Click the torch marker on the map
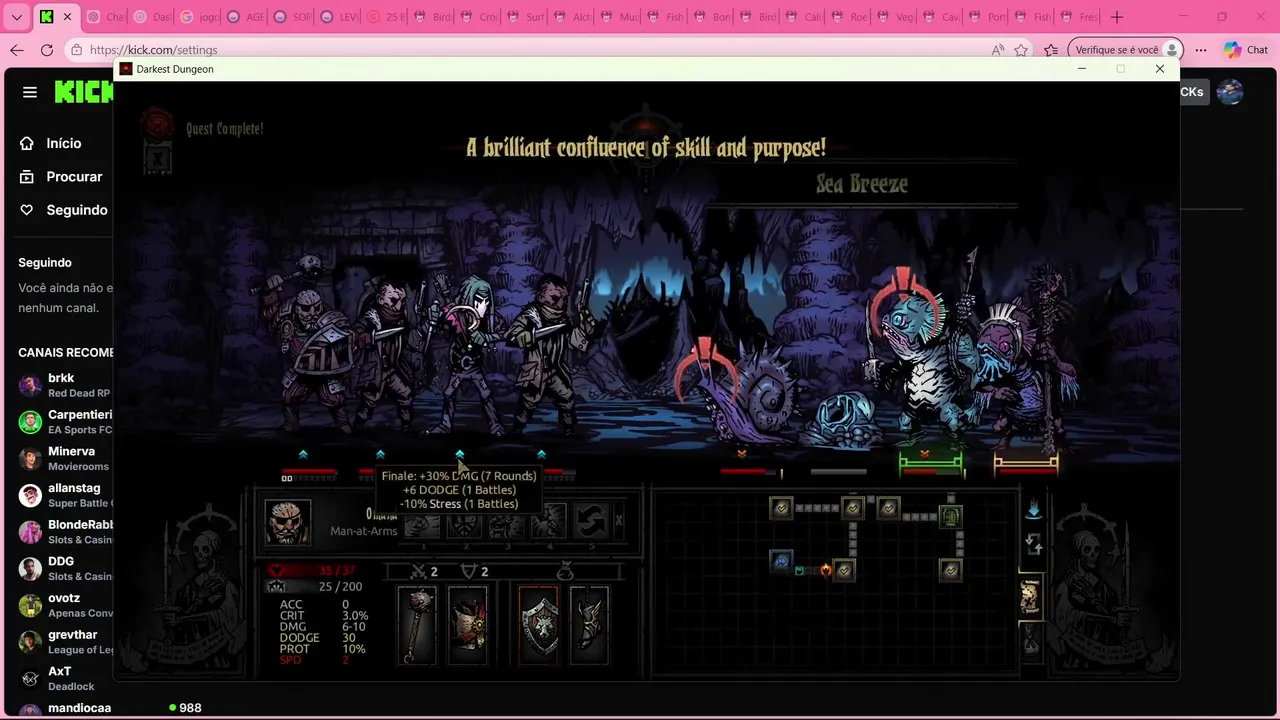This screenshot has width=1280, height=720. [x=826, y=570]
